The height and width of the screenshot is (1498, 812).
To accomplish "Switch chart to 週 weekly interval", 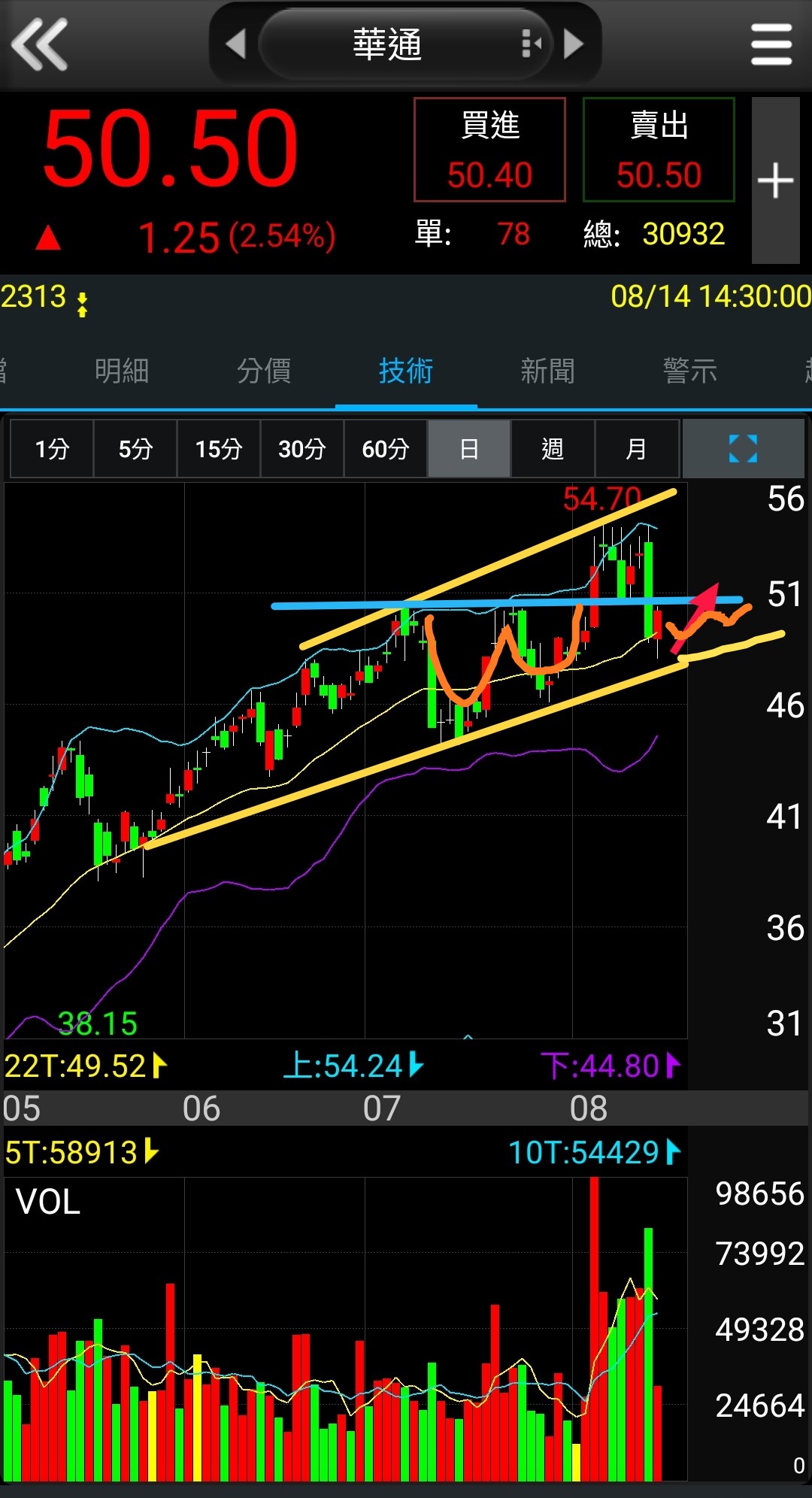I will pos(553,449).
